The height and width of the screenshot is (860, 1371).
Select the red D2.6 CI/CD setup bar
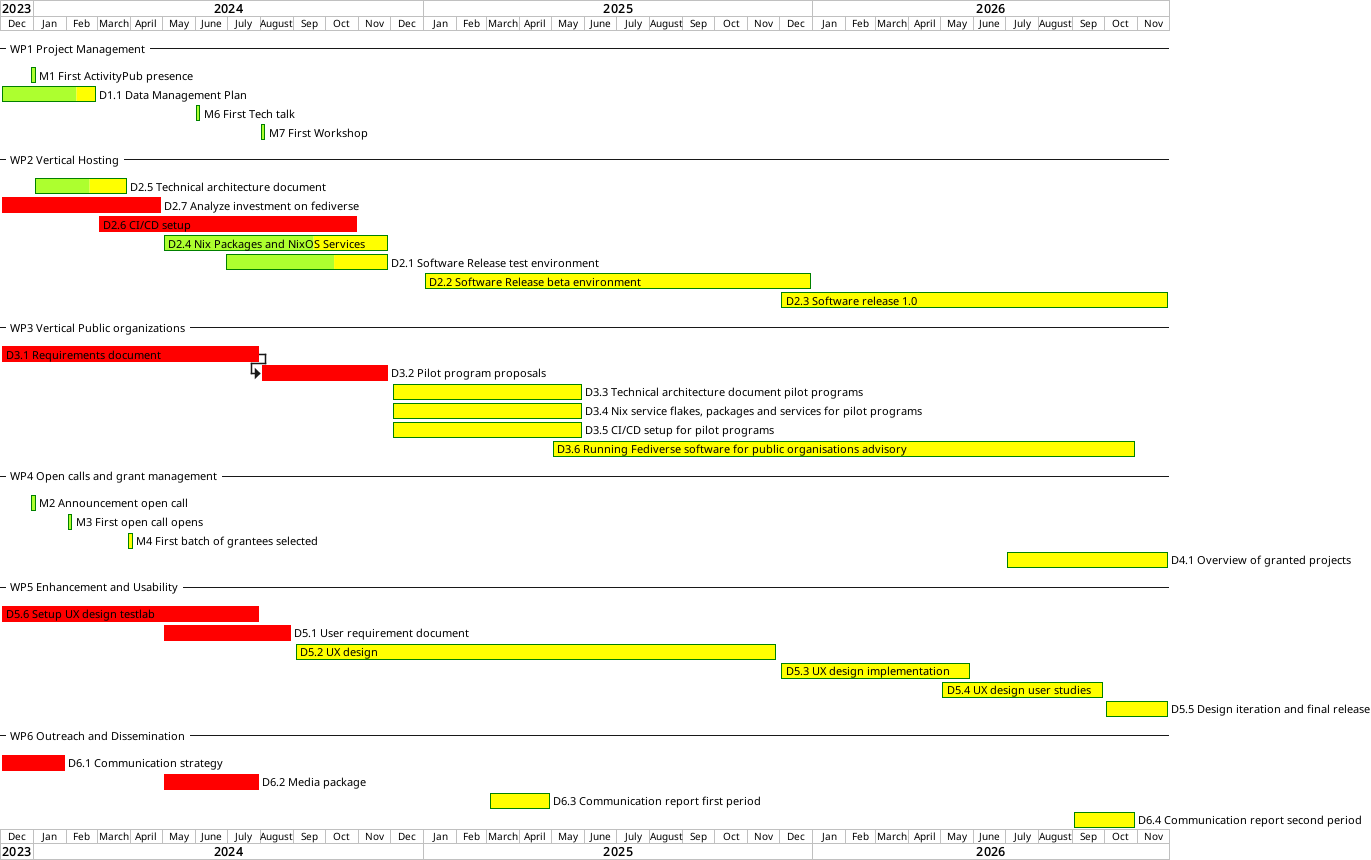point(228,224)
